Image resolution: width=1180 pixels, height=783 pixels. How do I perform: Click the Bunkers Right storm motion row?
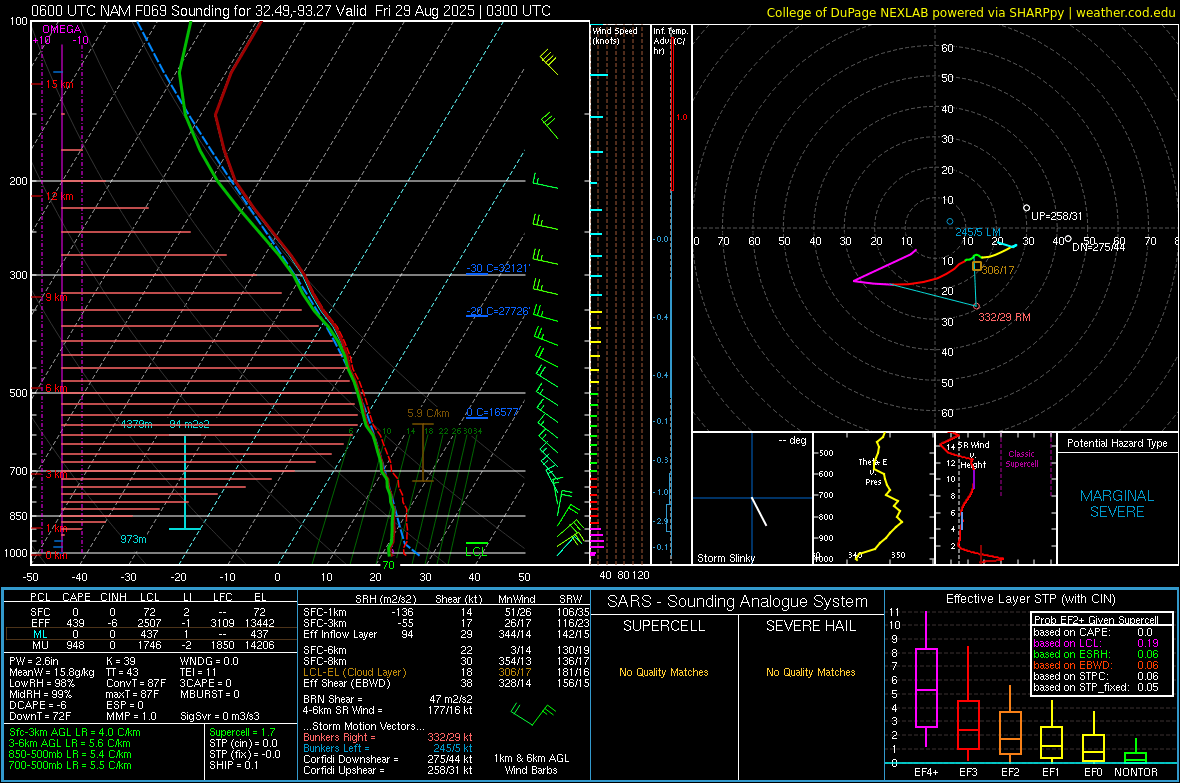(x=388, y=737)
